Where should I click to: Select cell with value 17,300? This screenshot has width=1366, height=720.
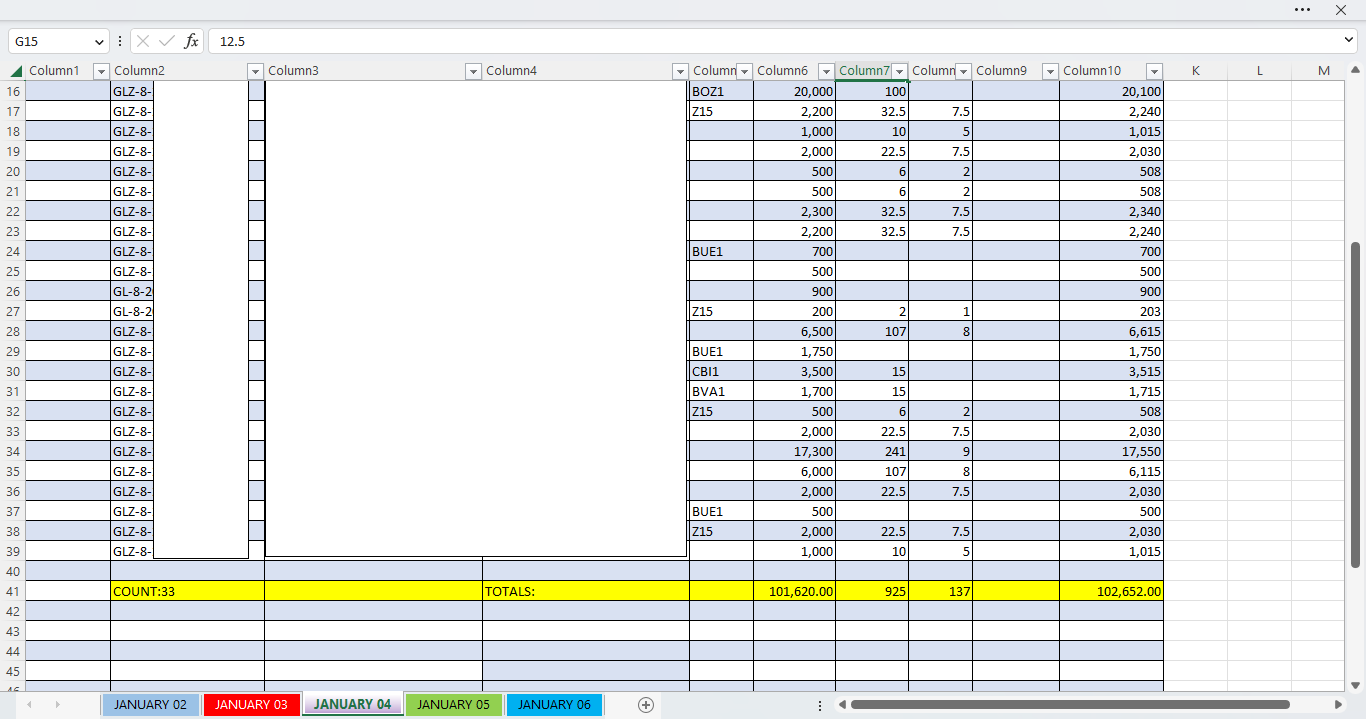(794, 451)
